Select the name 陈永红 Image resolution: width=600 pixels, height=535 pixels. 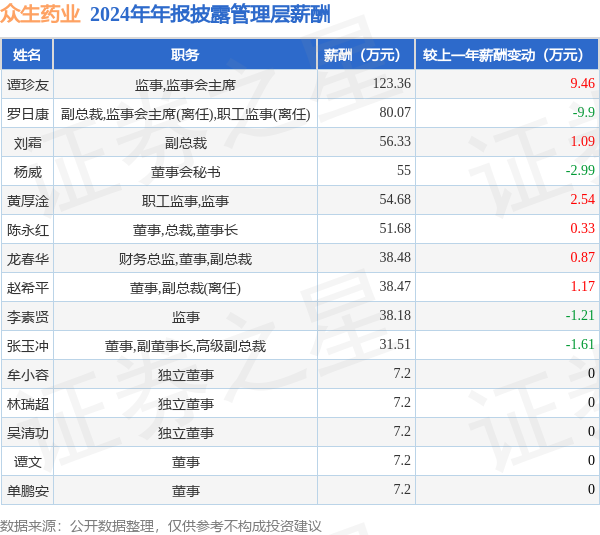coord(28,230)
